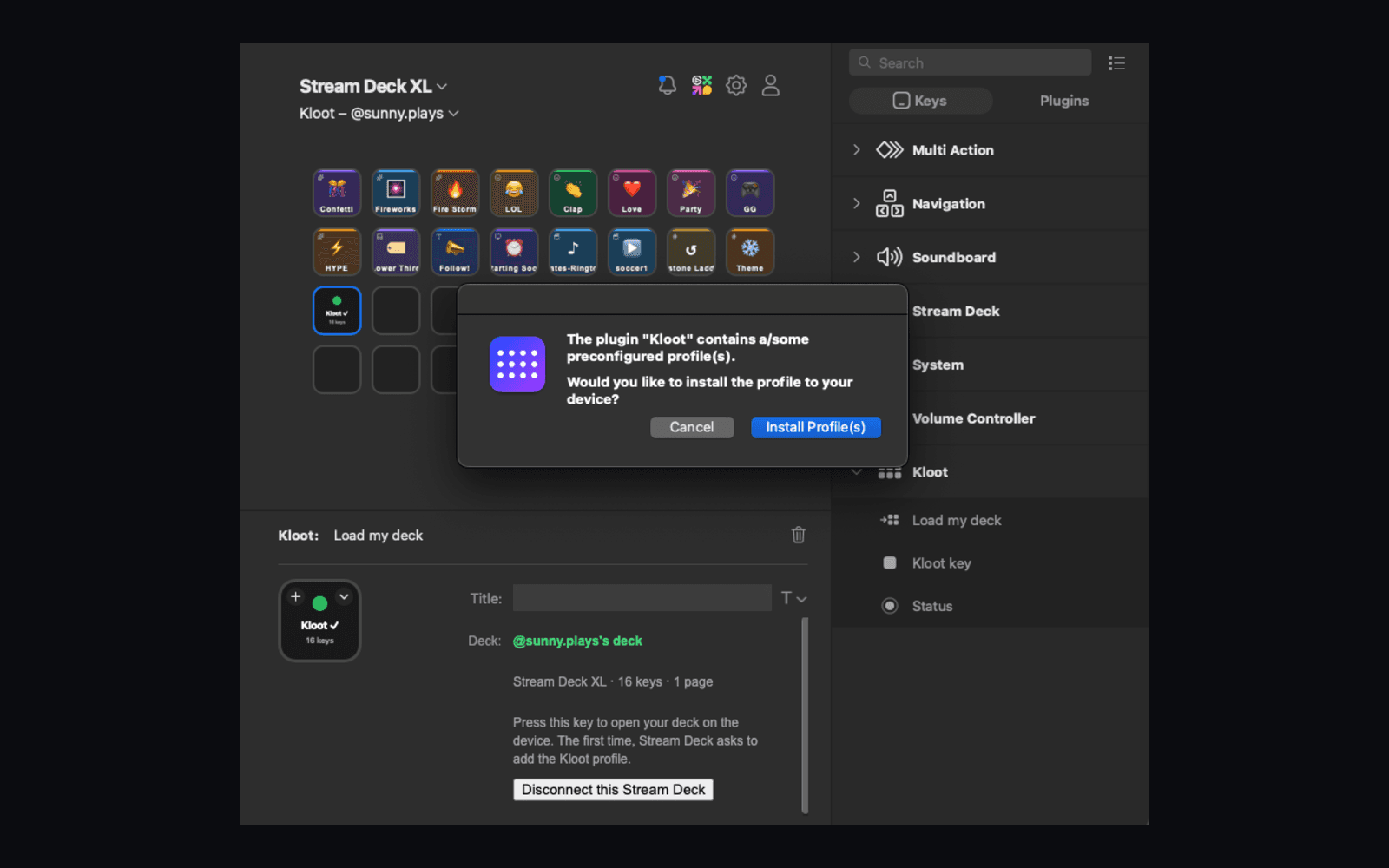
Task: Select the GG gamepad key
Action: pos(750,193)
